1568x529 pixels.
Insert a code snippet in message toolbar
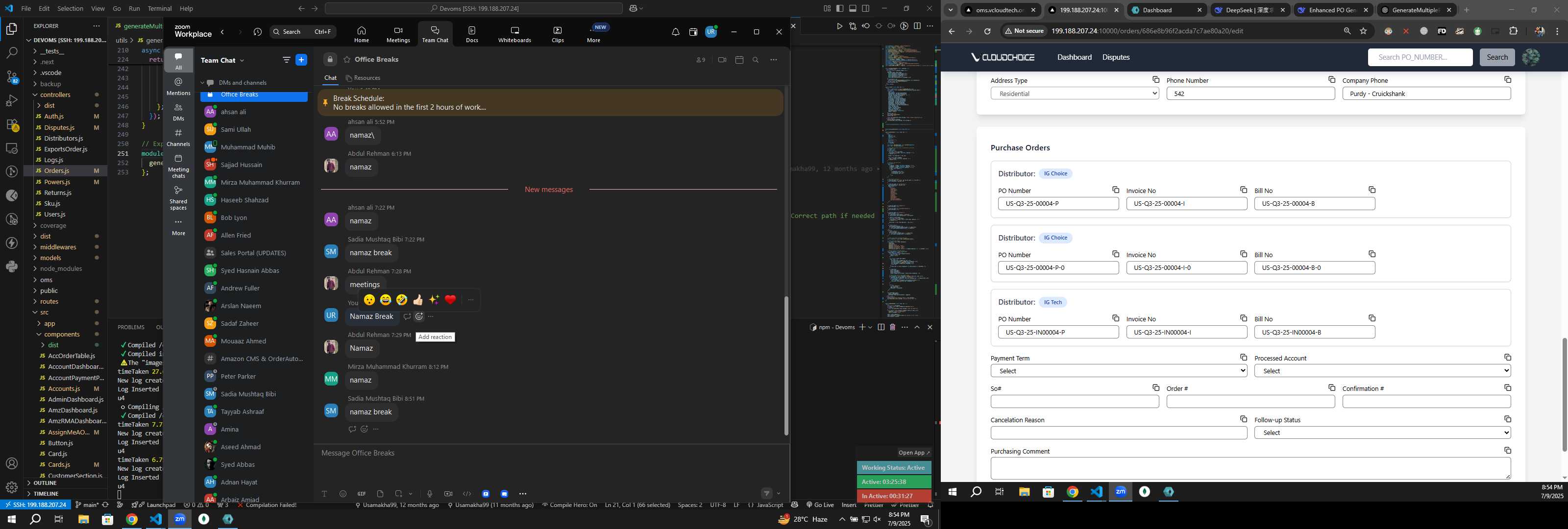[467, 494]
